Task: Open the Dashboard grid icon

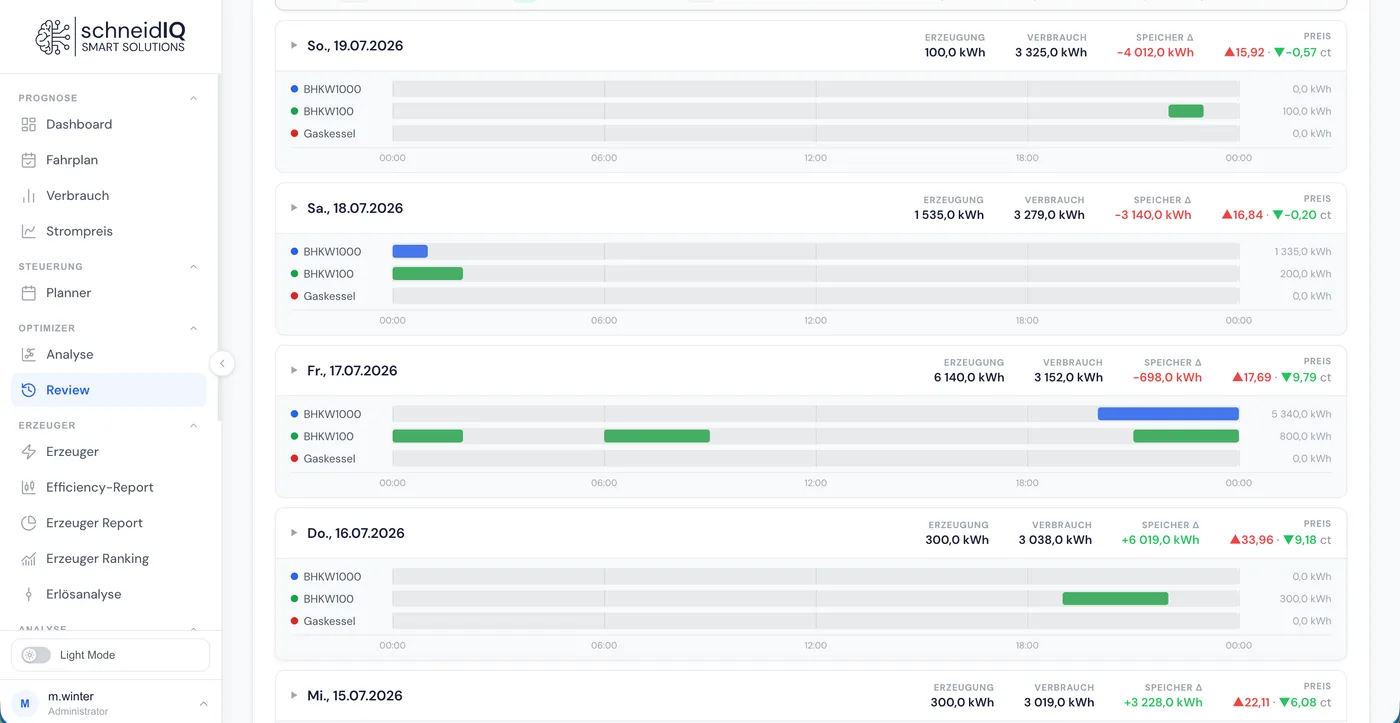Action: pos(29,124)
